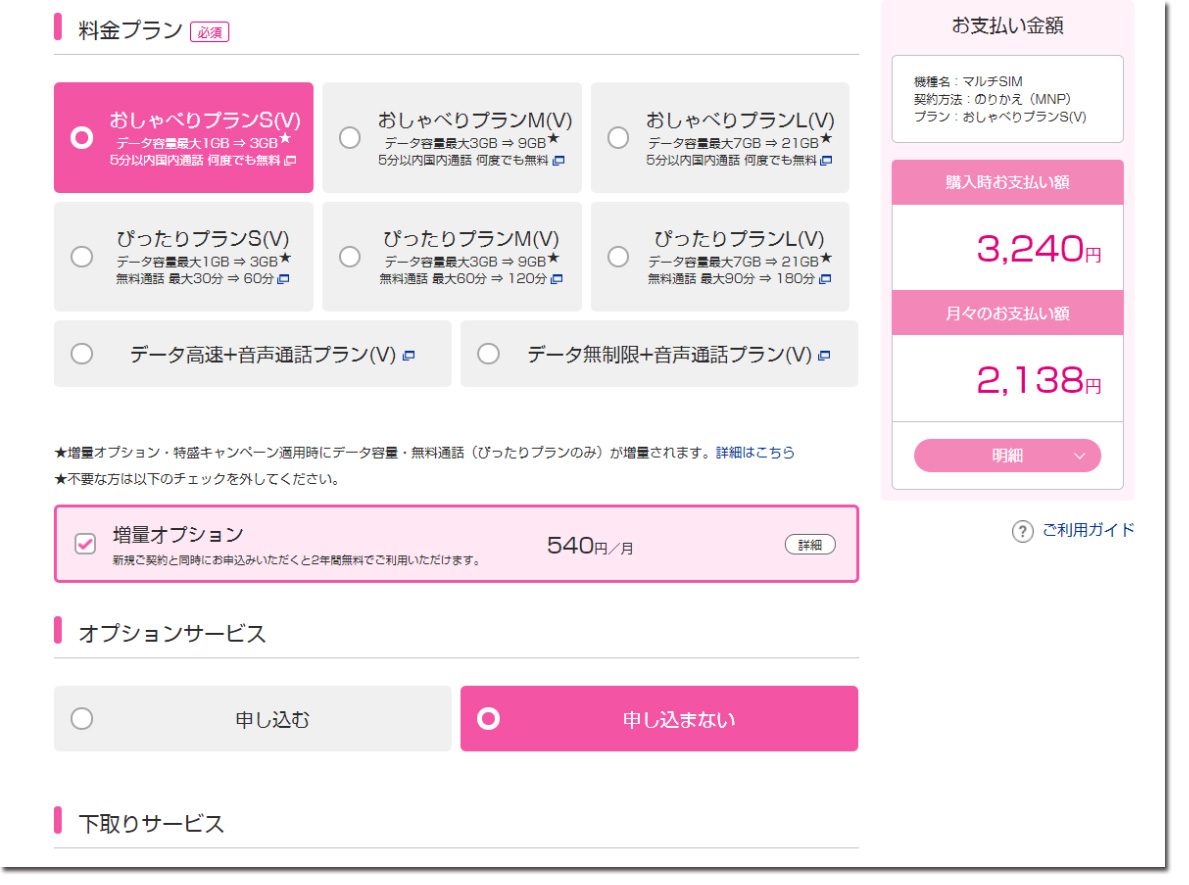Open external link icon on ぴったりプランM(V)
Image resolution: width=1189 pixels, height=885 pixels.
[x=557, y=279]
